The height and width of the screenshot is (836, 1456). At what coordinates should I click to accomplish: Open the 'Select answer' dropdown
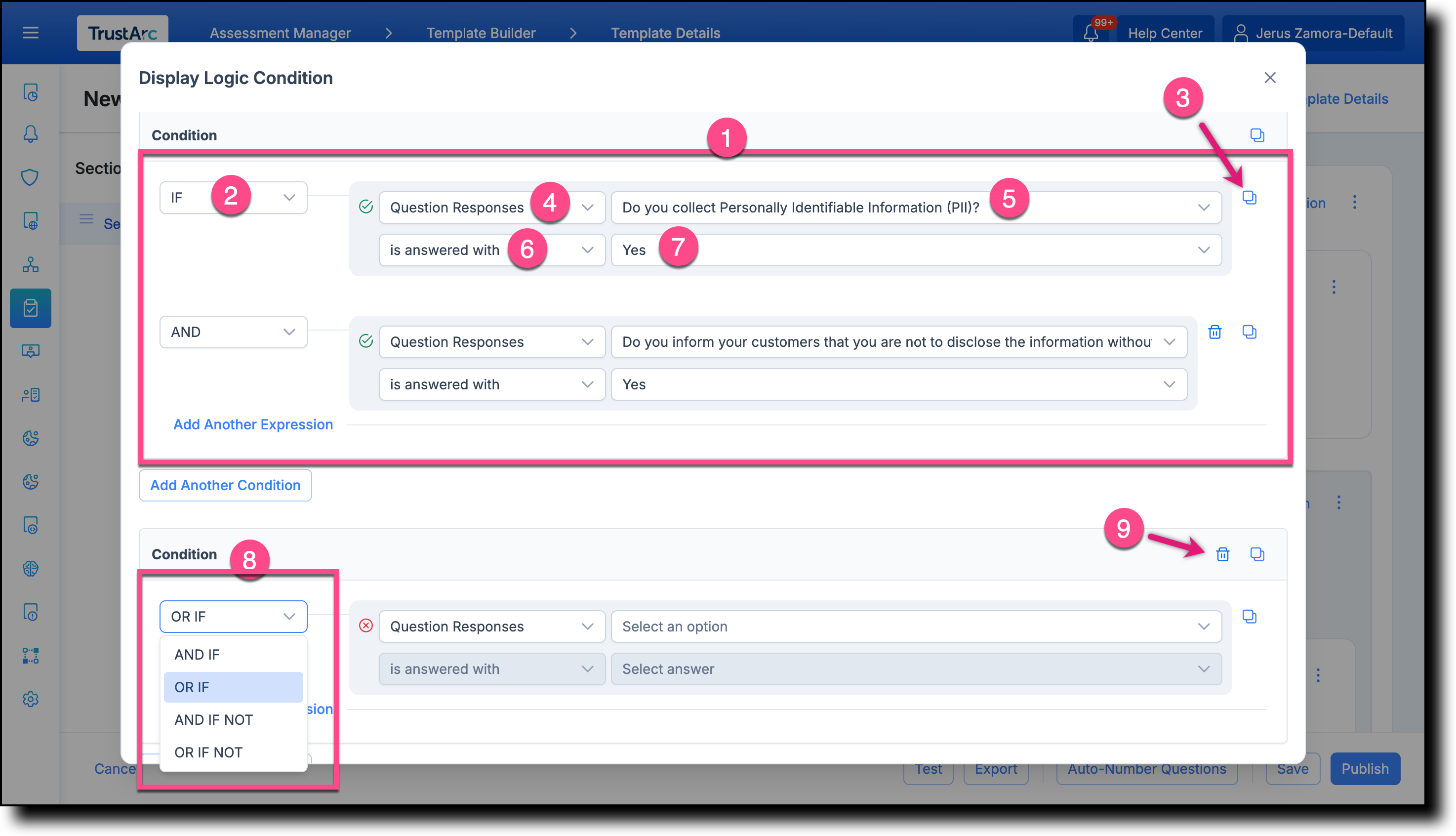(916, 669)
